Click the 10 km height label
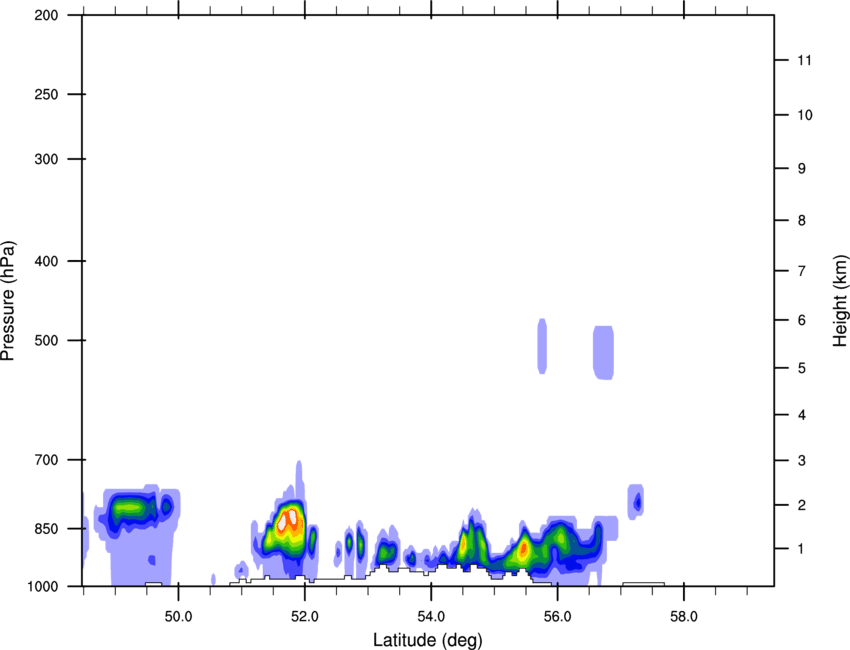Viewport: 850px width, 650px height. click(x=805, y=115)
